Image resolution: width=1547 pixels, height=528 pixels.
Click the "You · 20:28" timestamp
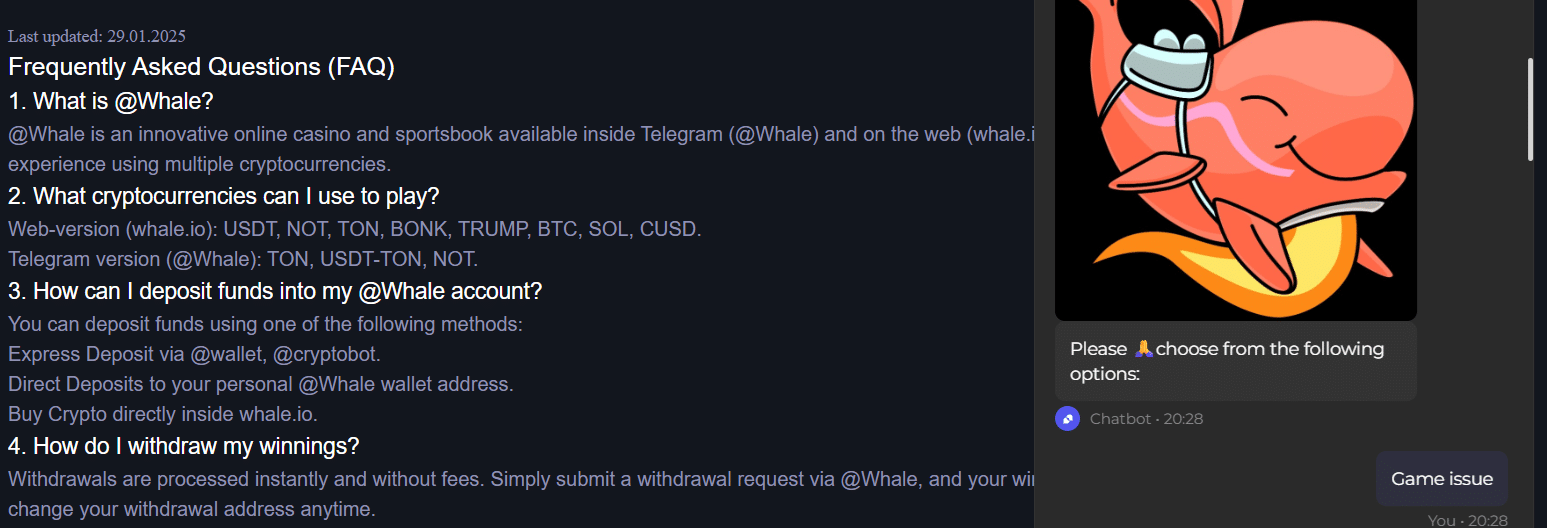(x=1467, y=520)
